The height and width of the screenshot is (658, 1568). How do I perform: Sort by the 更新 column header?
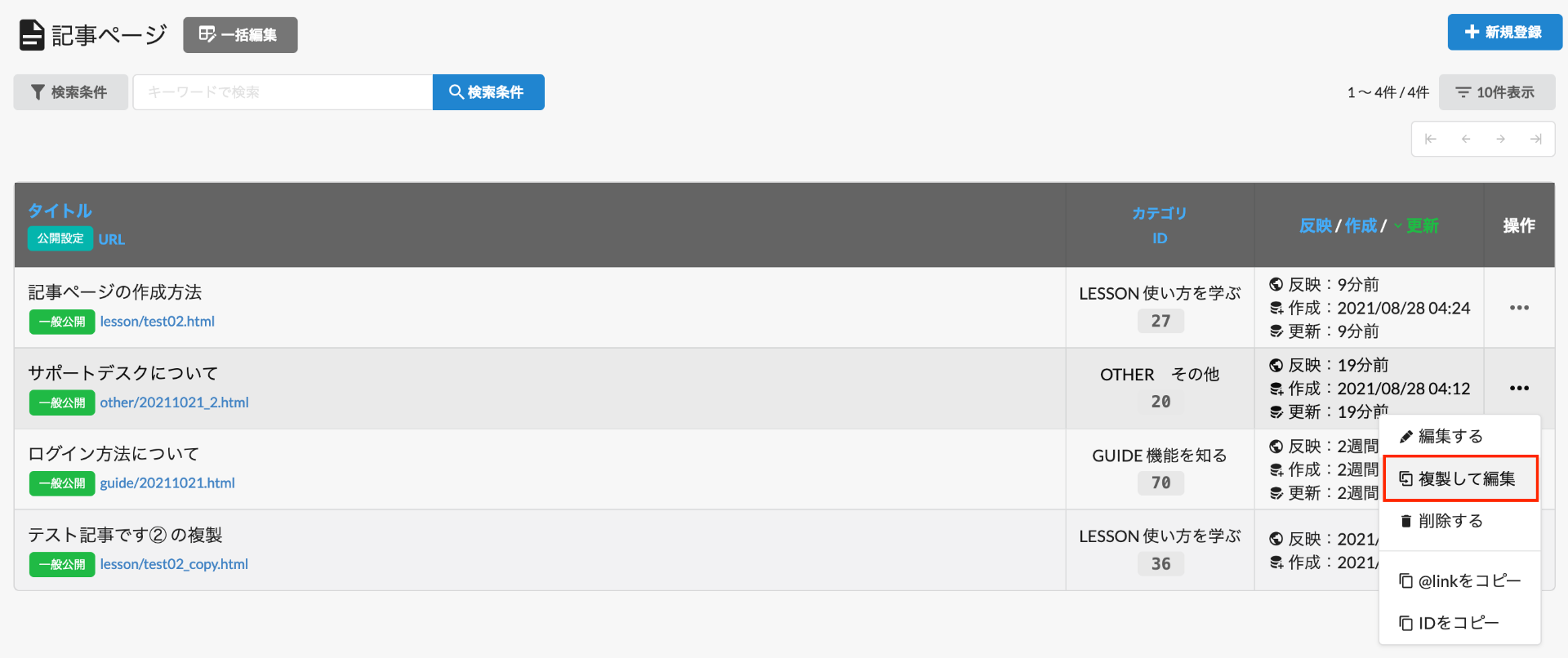coord(1422,225)
